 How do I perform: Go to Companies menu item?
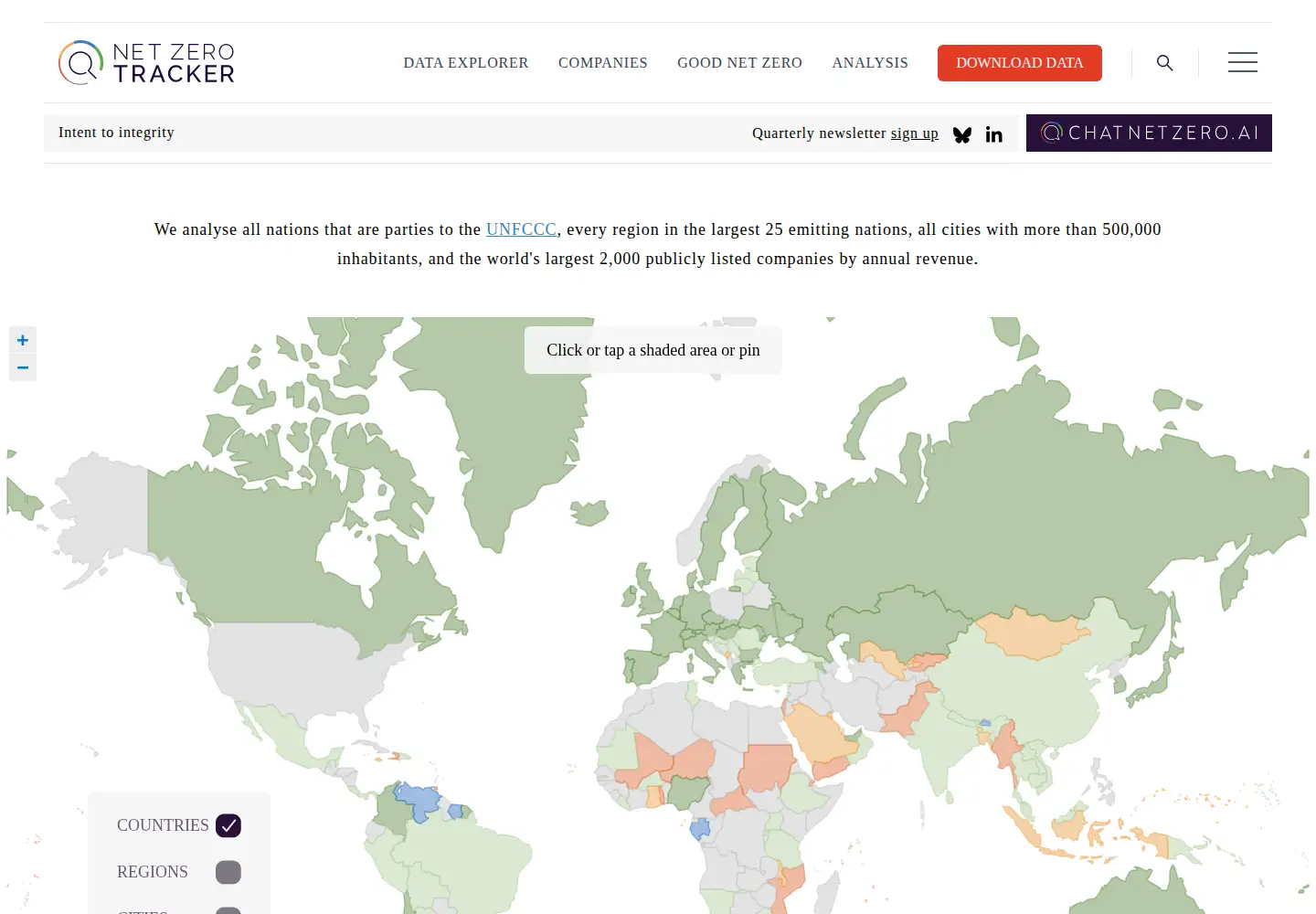[x=603, y=62]
